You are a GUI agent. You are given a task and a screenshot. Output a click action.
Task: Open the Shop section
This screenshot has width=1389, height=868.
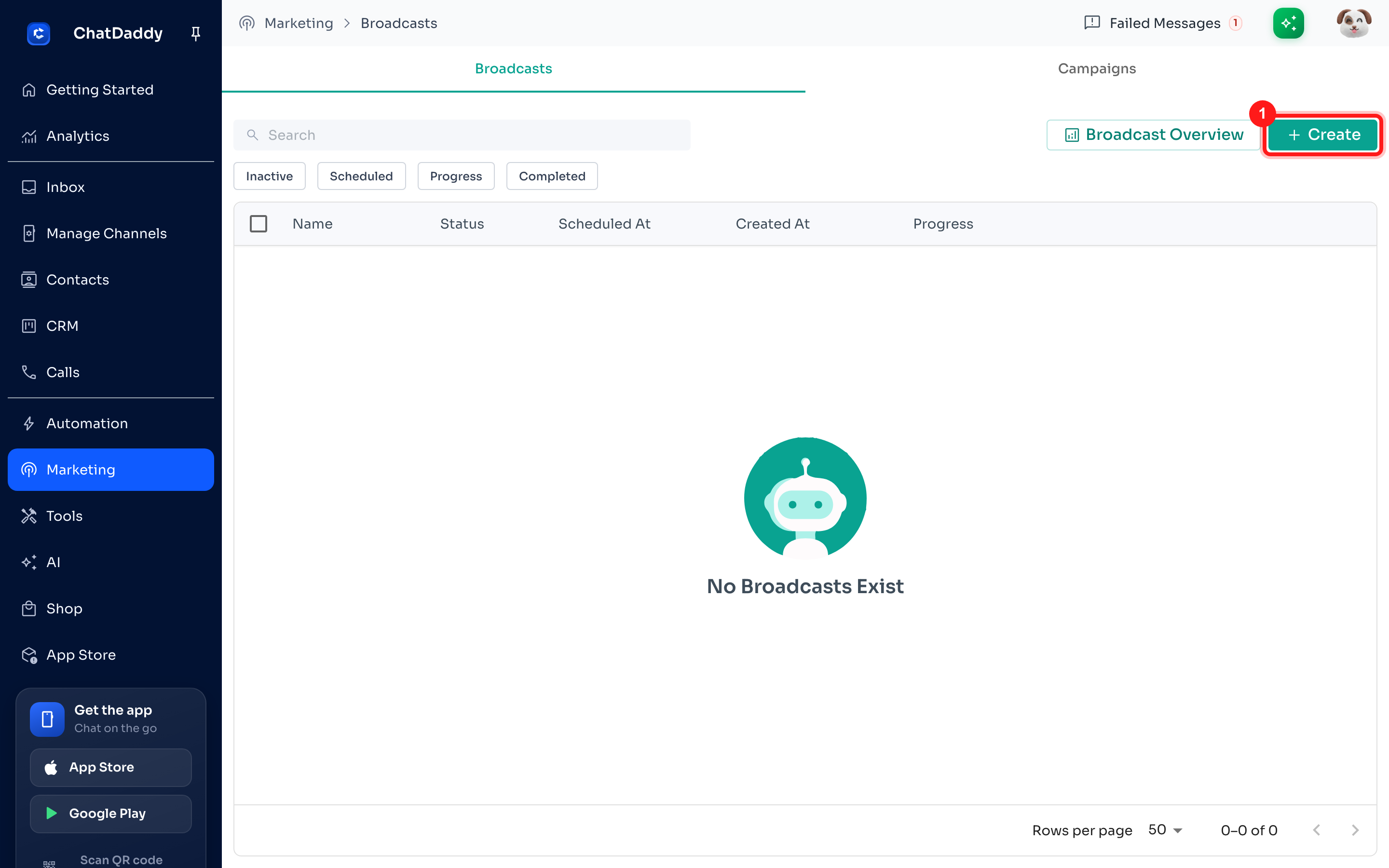(111, 609)
